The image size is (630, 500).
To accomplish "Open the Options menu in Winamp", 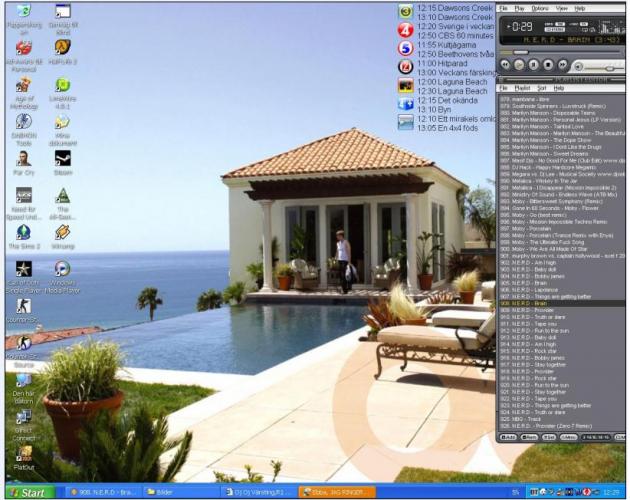I will 539,8.
